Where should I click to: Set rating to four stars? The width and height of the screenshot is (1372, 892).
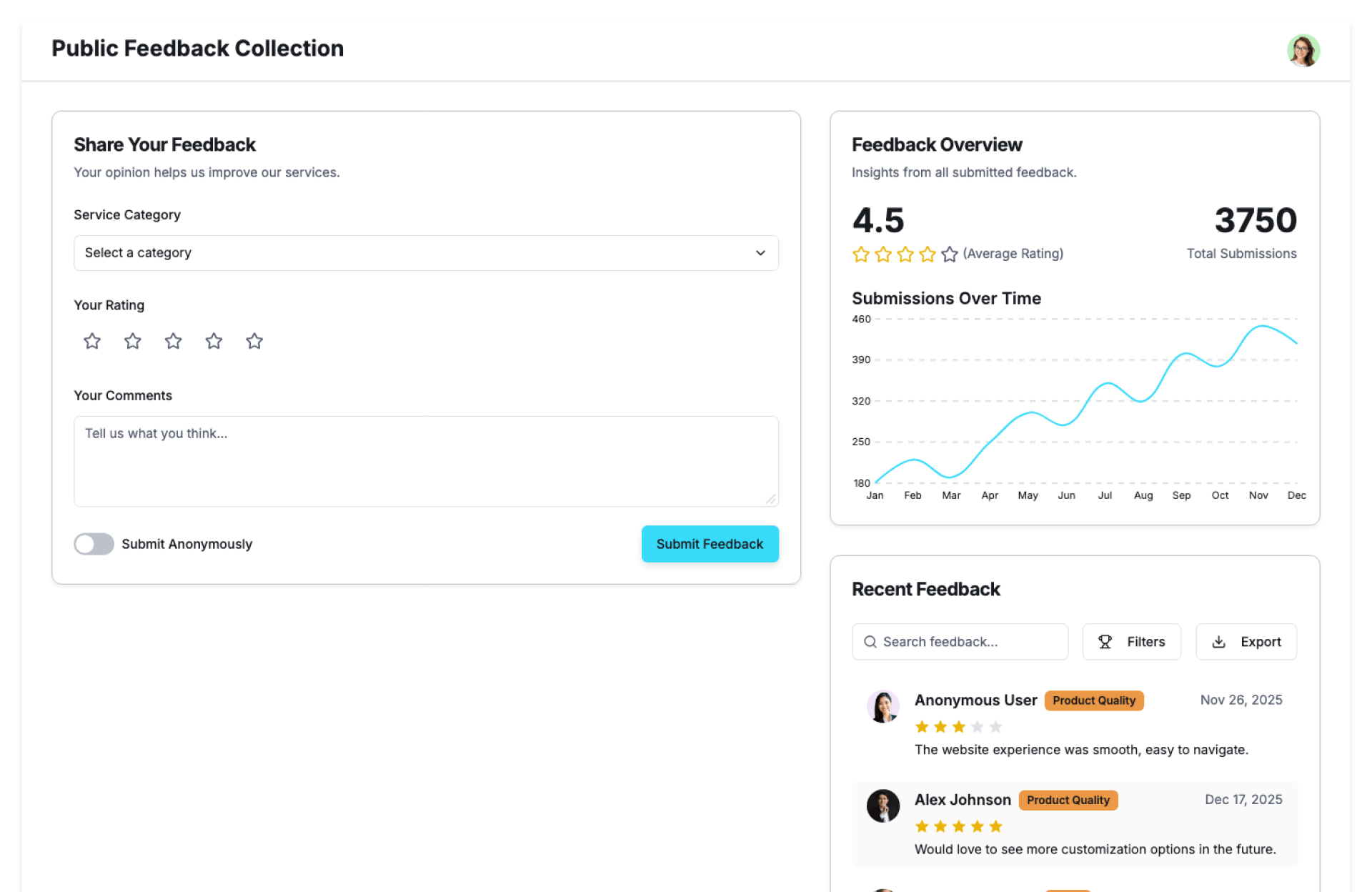click(214, 341)
